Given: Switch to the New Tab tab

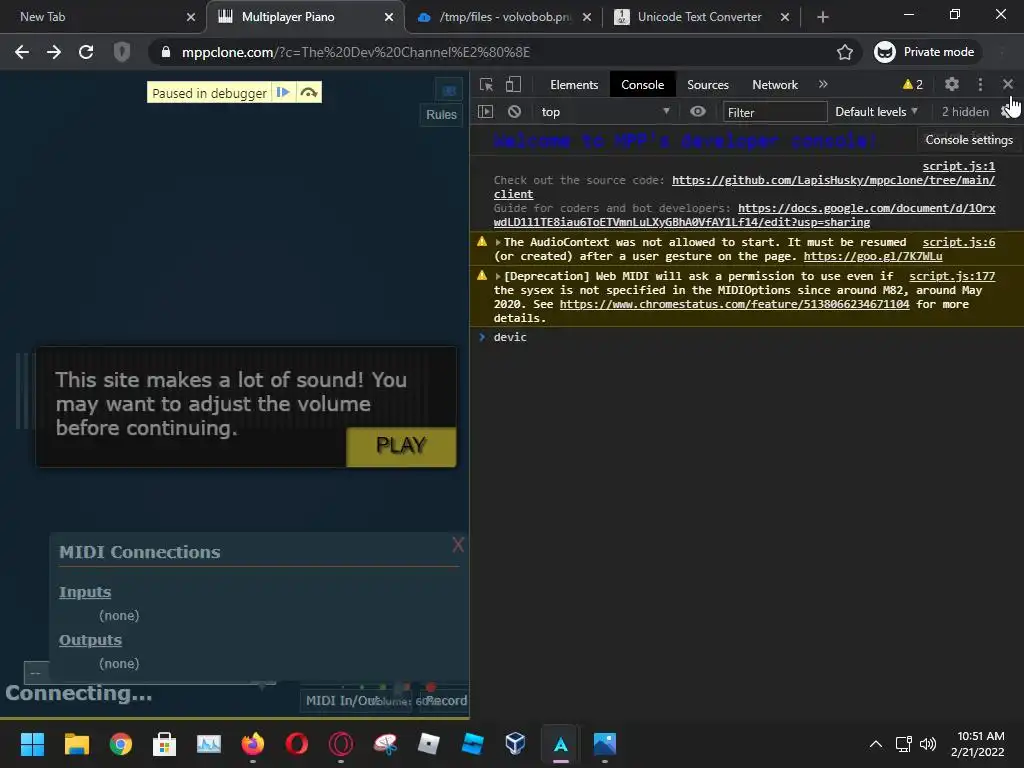Looking at the screenshot, I should [x=103, y=17].
